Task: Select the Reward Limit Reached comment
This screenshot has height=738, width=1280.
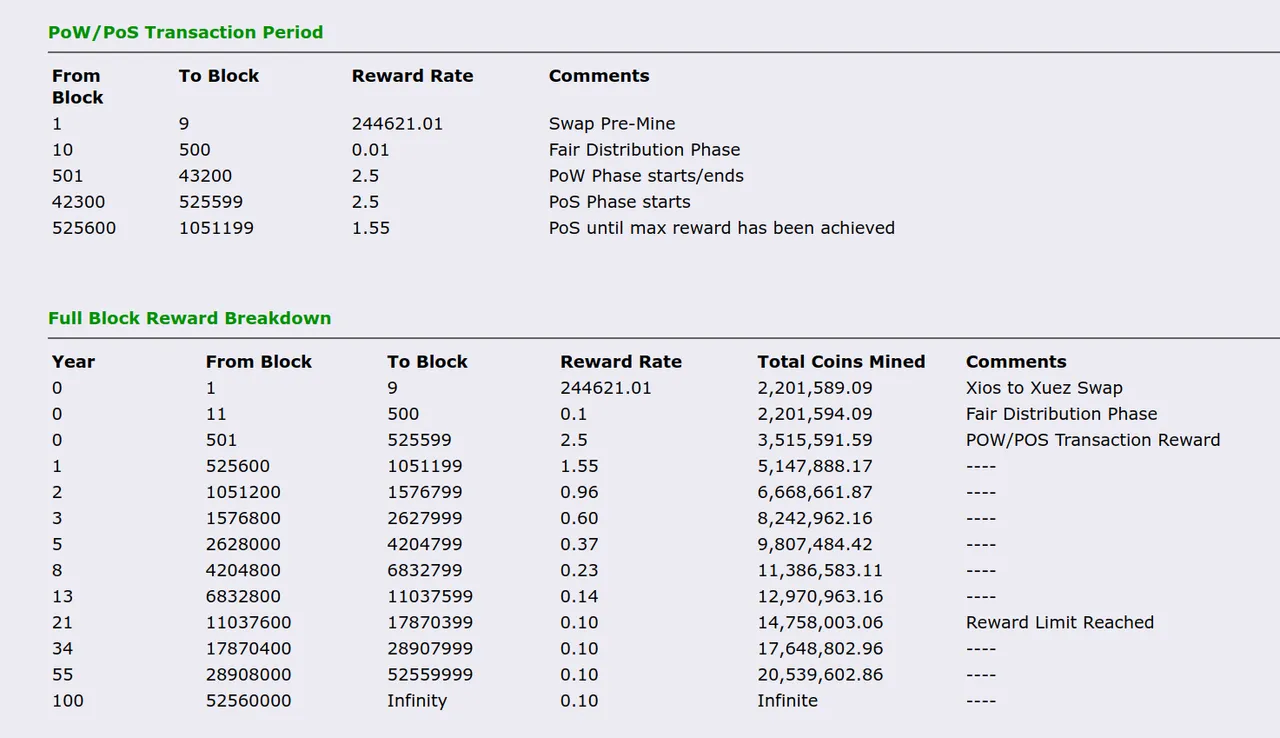Action: tap(1060, 622)
